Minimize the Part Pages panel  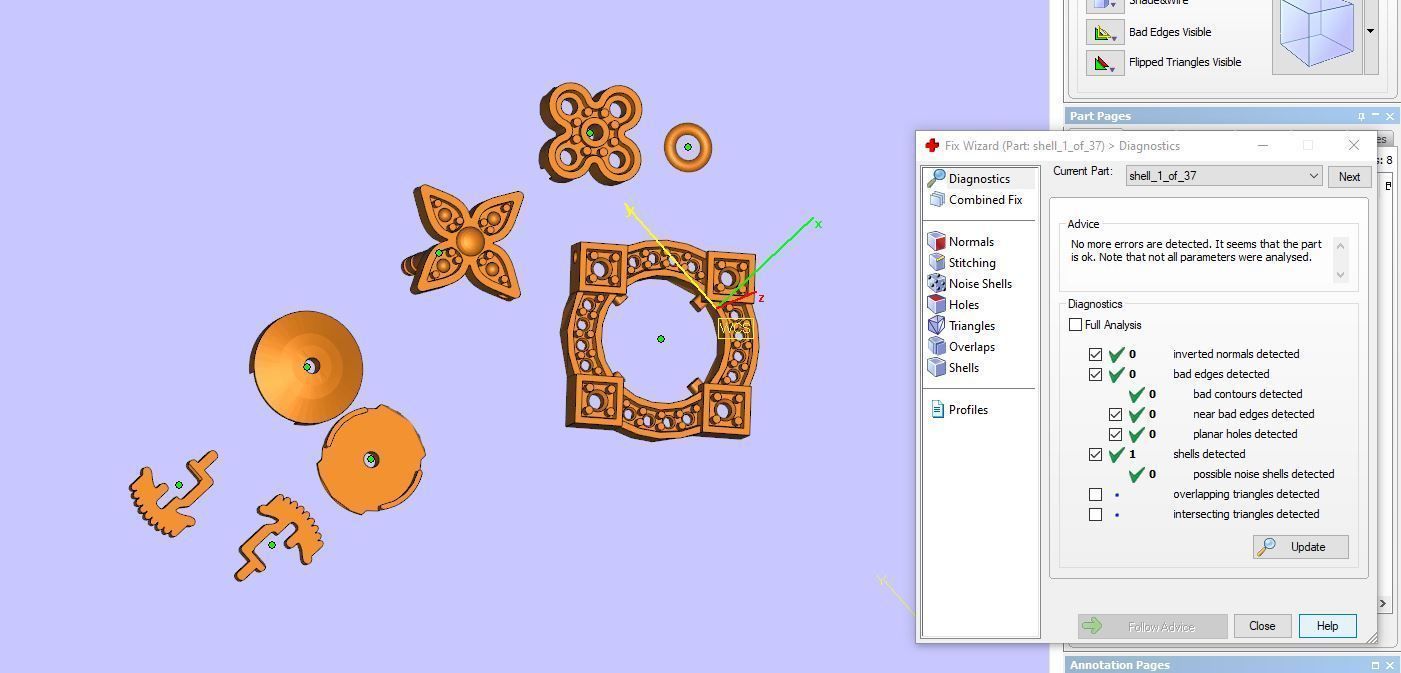[1375, 116]
